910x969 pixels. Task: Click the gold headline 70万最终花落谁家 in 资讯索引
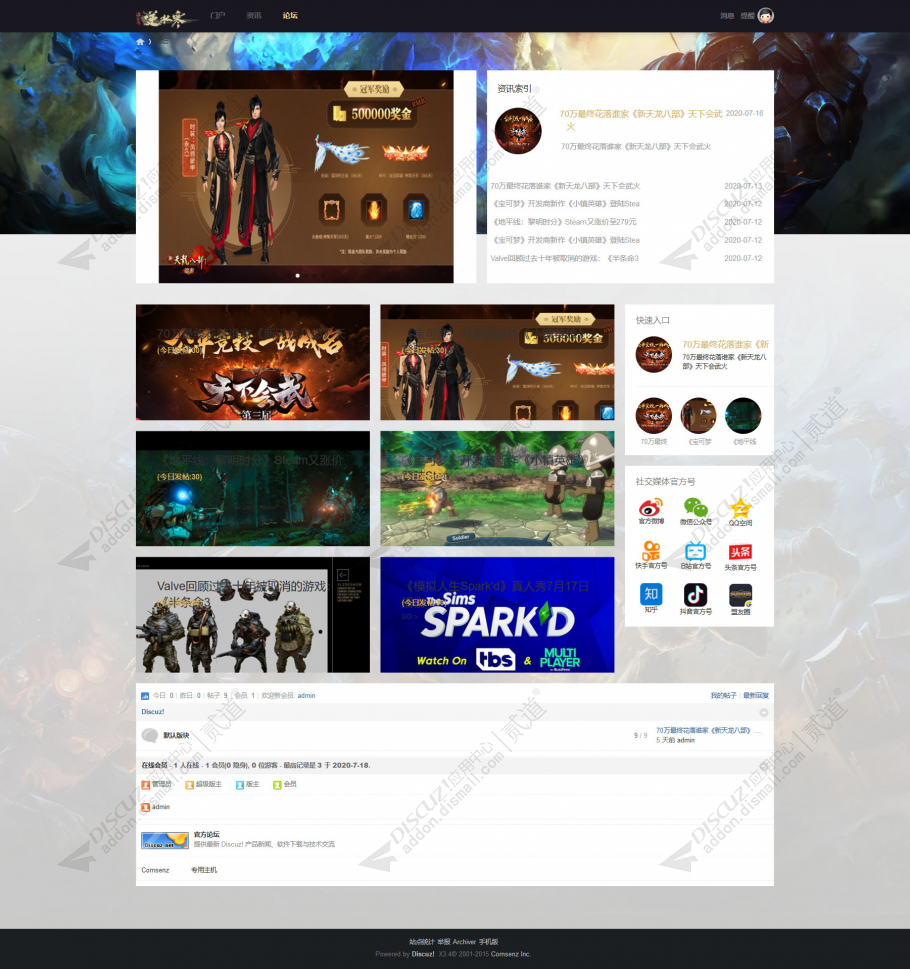pyautogui.click(x=641, y=120)
